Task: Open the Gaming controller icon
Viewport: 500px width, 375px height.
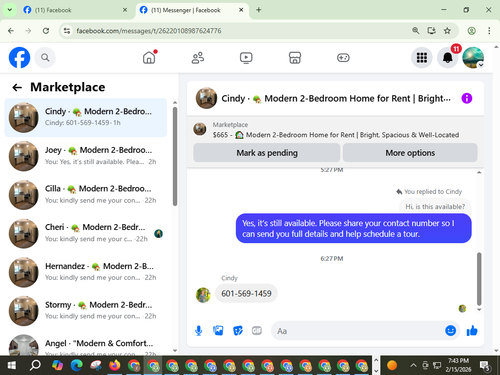Action: click(343, 58)
